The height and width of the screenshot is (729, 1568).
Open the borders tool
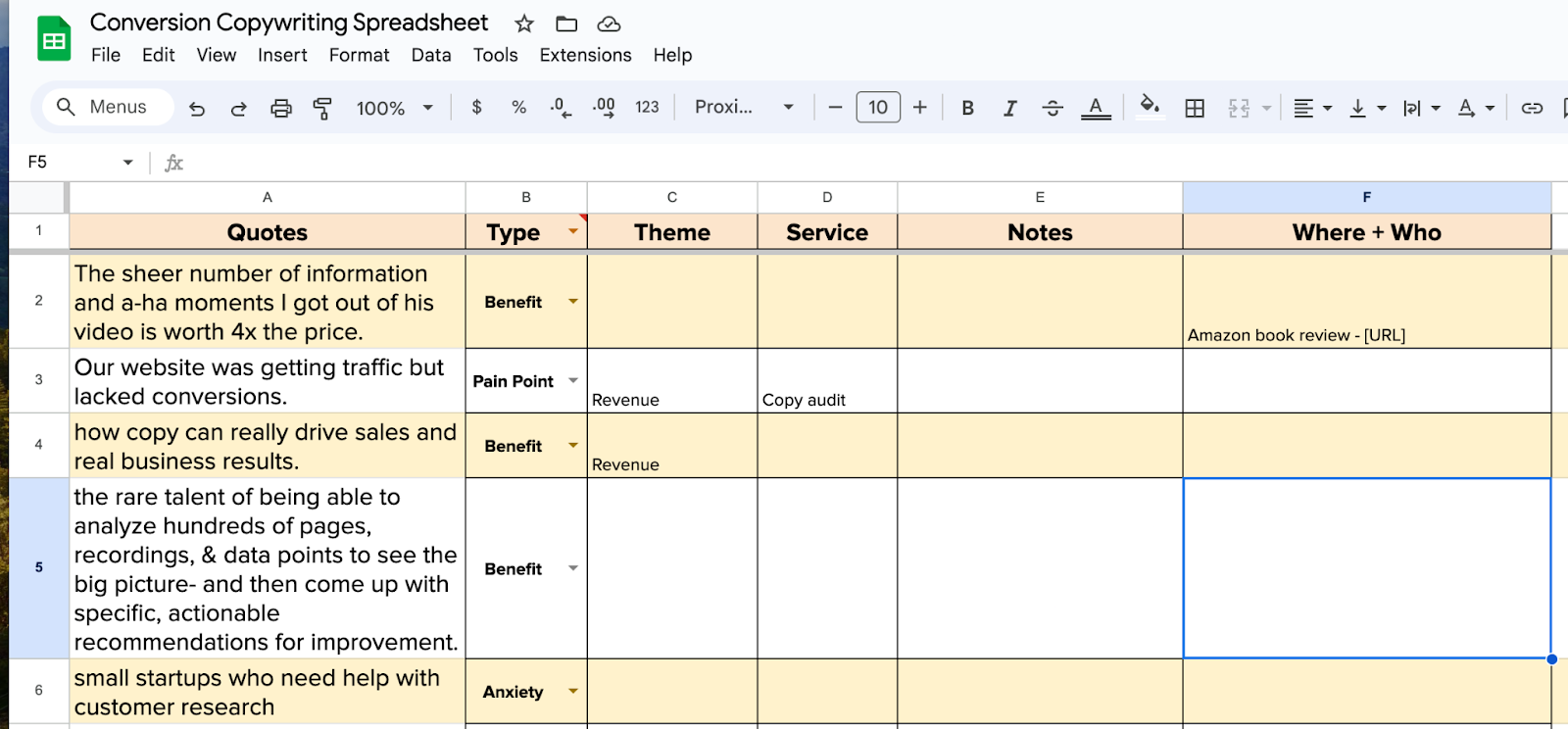(1195, 108)
